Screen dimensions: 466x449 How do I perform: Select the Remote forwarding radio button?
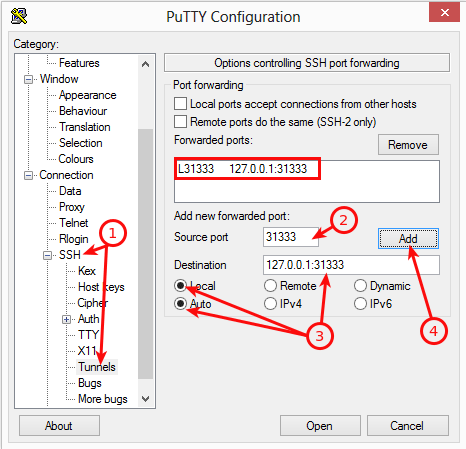[x=270, y=286]
